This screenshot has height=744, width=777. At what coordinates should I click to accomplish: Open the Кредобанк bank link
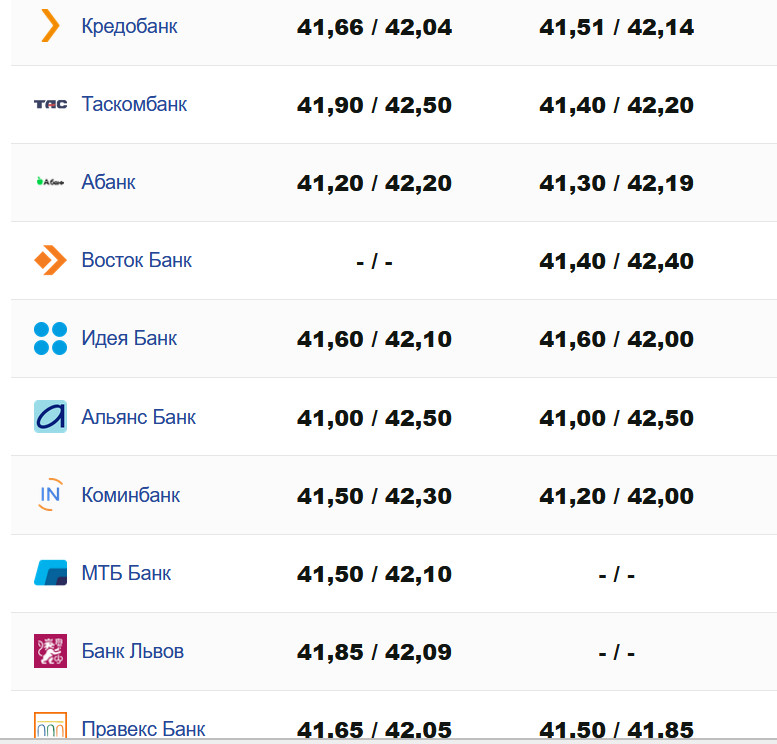point(129,26)
